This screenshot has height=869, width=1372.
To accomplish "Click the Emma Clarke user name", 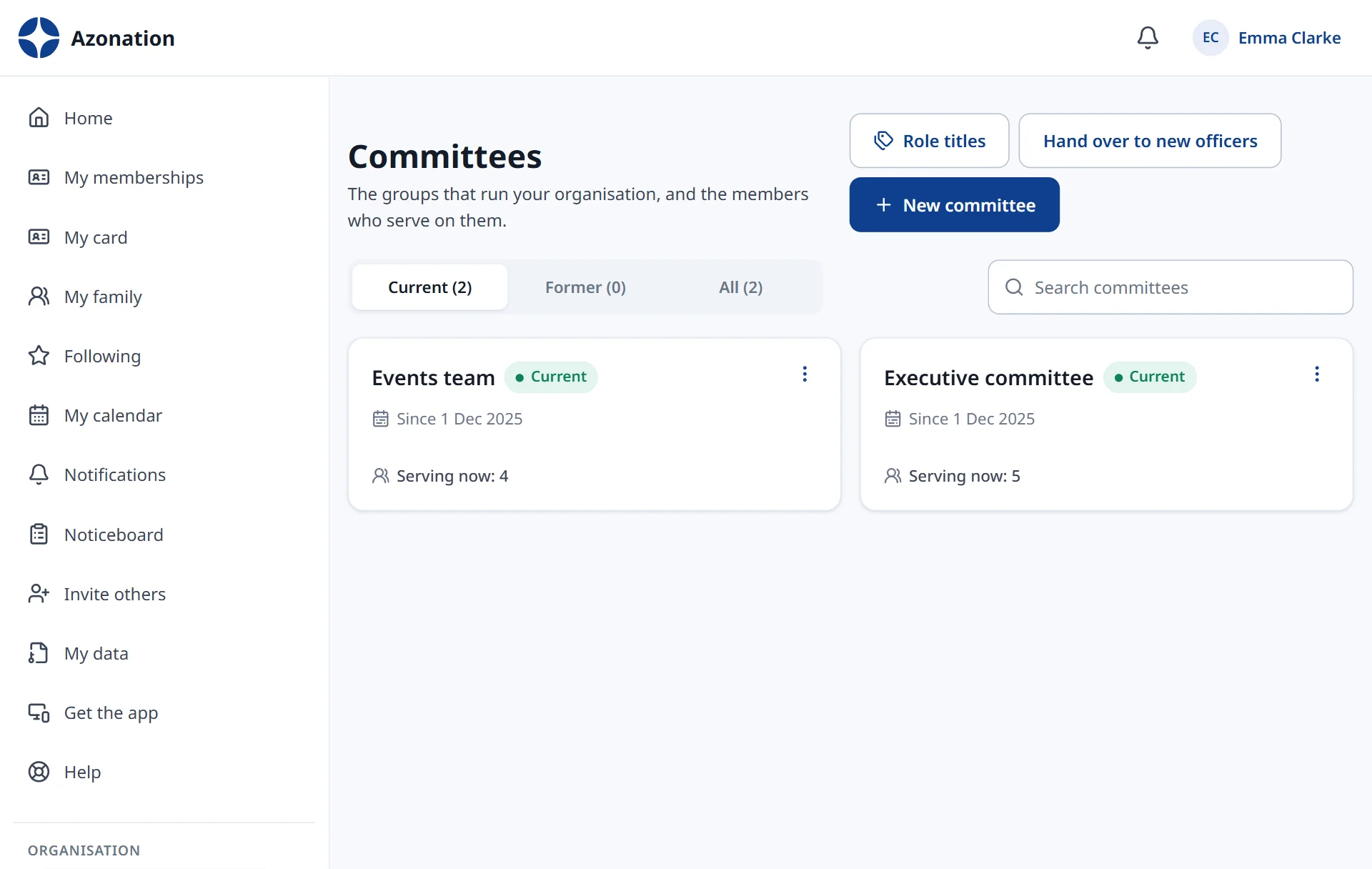I will coord(1289,38).
